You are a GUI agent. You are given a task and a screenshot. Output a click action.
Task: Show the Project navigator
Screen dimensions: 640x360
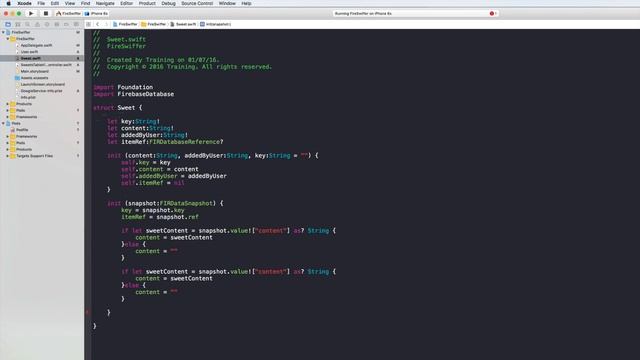click(8, 24)
